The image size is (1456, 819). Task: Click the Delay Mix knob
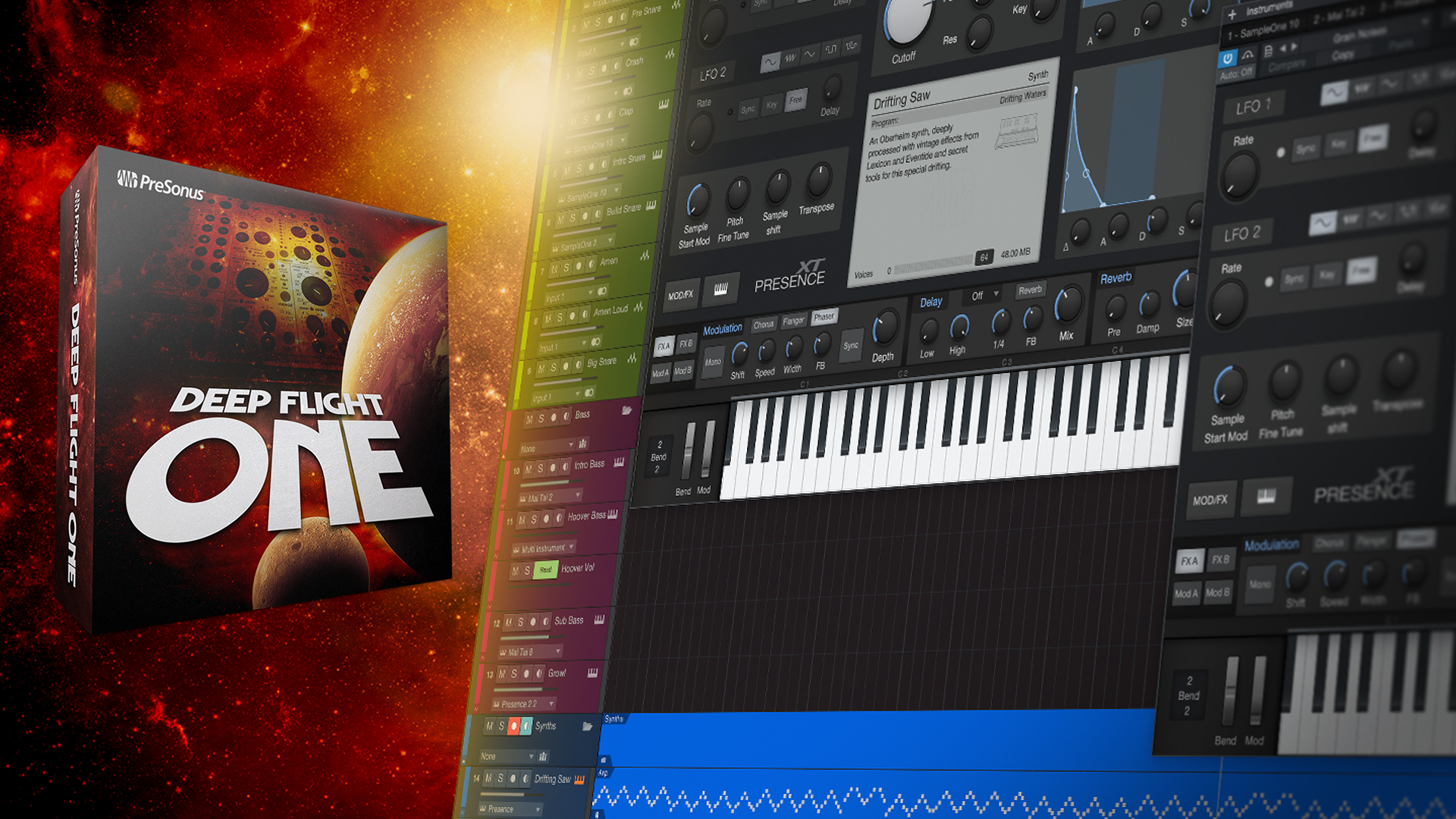[x=1068, y=305]
